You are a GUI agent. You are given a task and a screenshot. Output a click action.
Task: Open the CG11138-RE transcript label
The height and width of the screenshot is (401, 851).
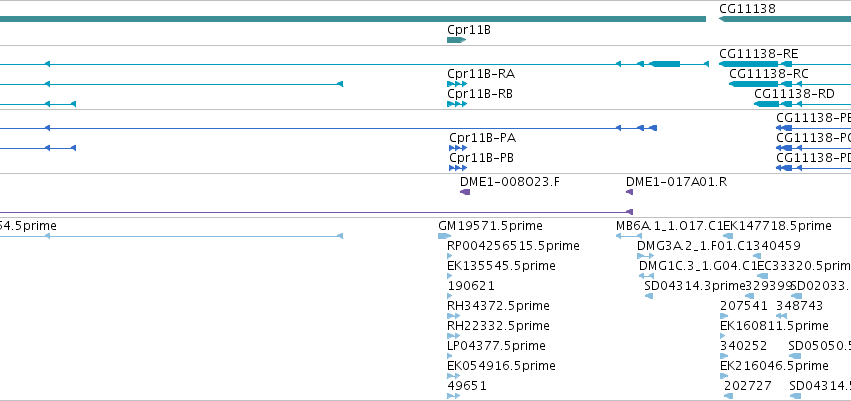tap(759, 54)
